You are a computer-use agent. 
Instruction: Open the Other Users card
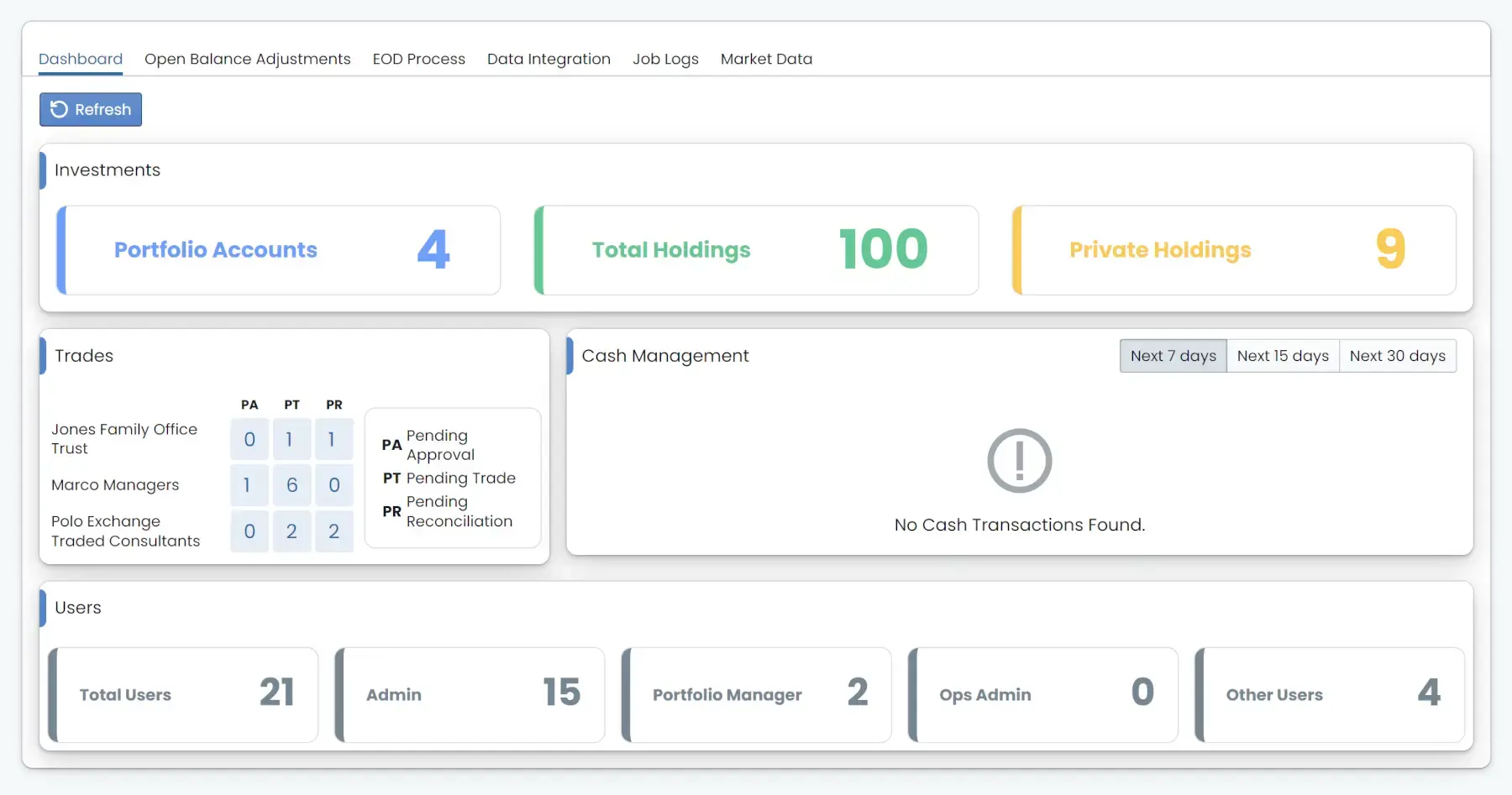[x=1331, y=694]
